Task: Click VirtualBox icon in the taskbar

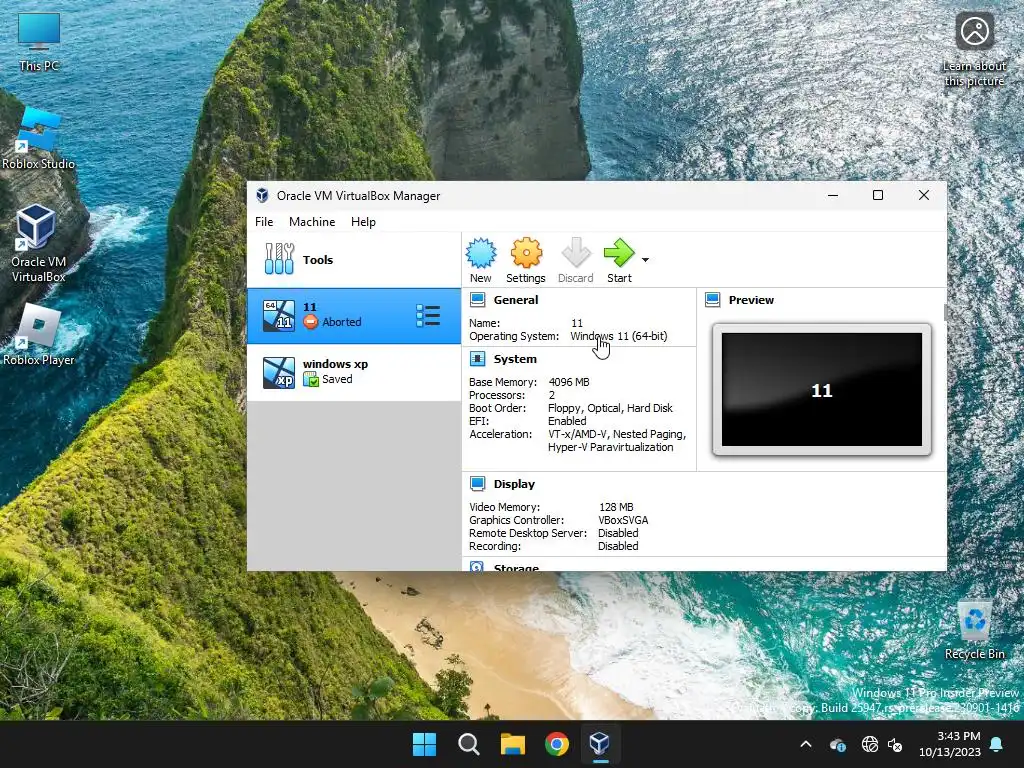Action: [x=600, y=744]
